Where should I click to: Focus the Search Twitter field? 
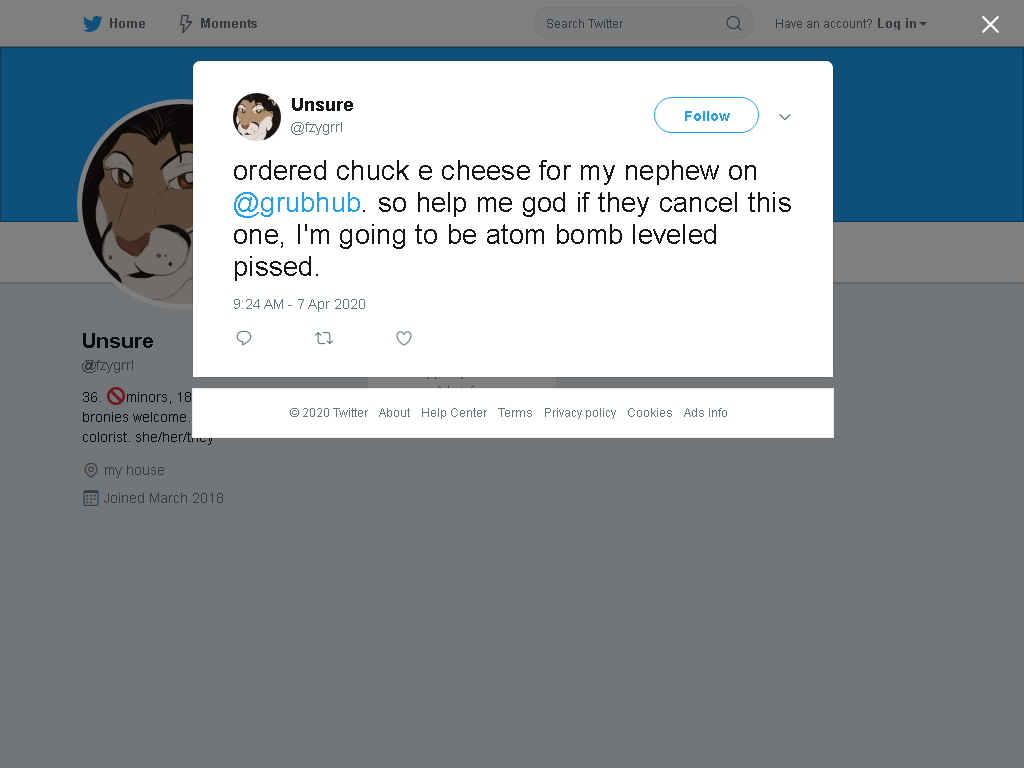tap(643, 24)
